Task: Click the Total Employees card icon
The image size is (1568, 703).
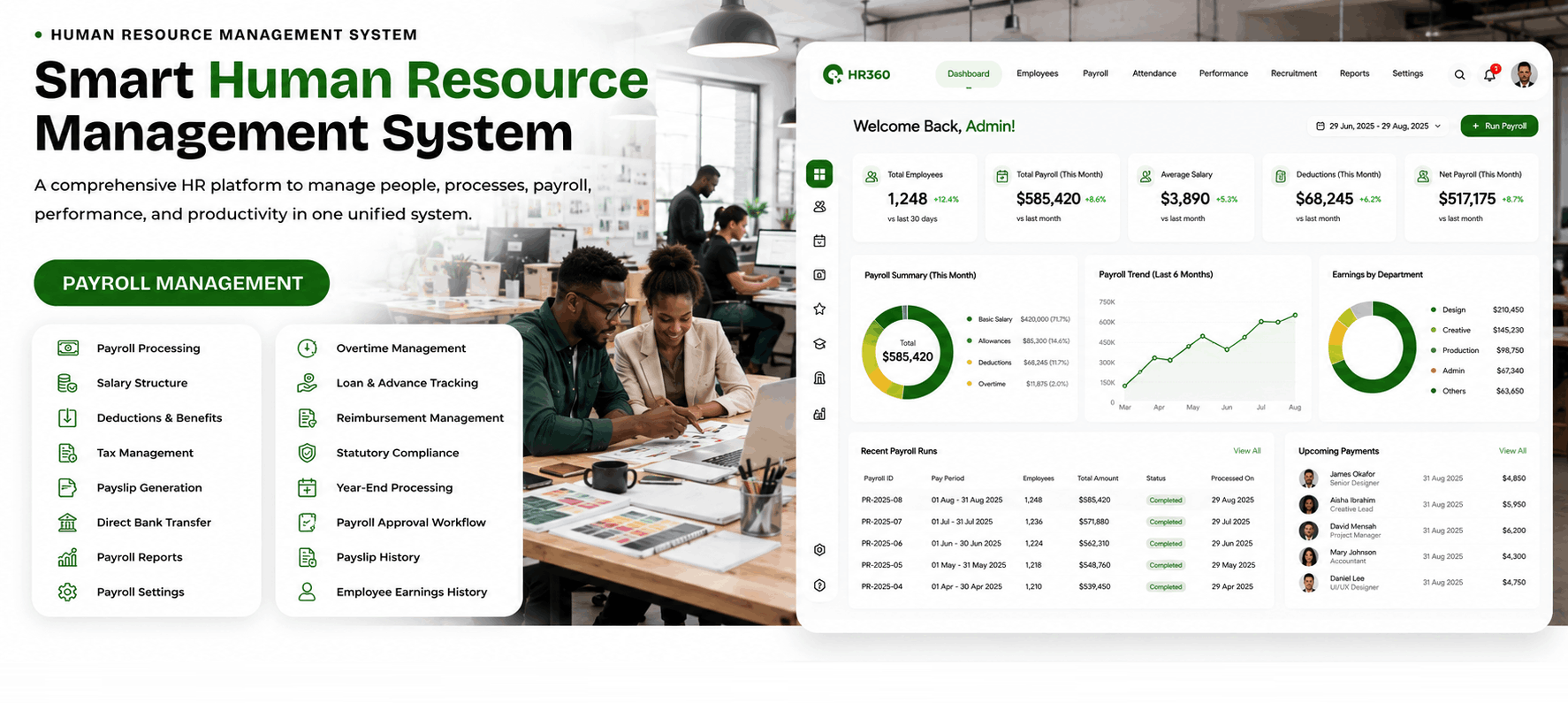Action: (x=872, y=177)
